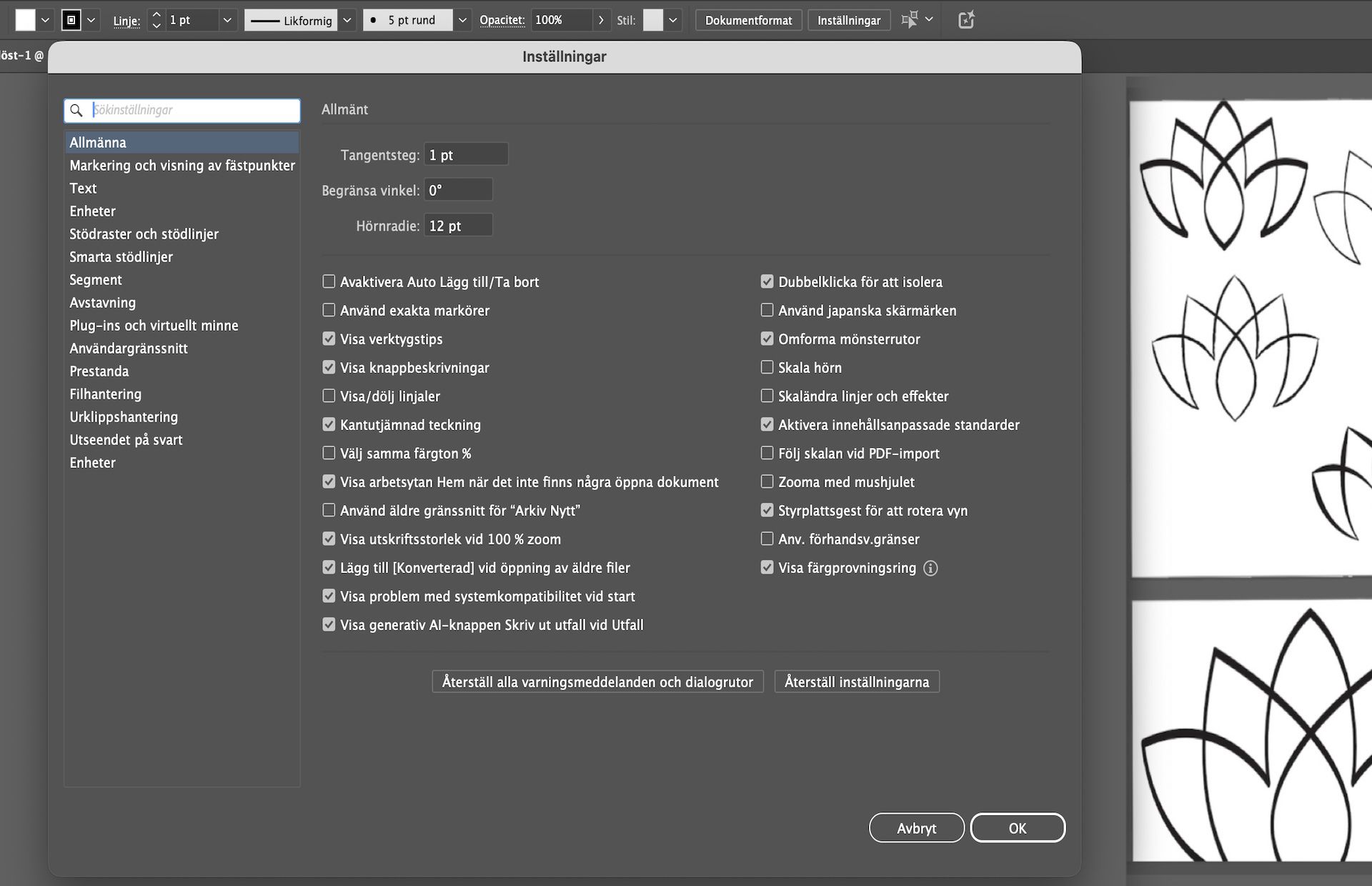Select the stroke indicator box in the control bar

coord(71,20)
